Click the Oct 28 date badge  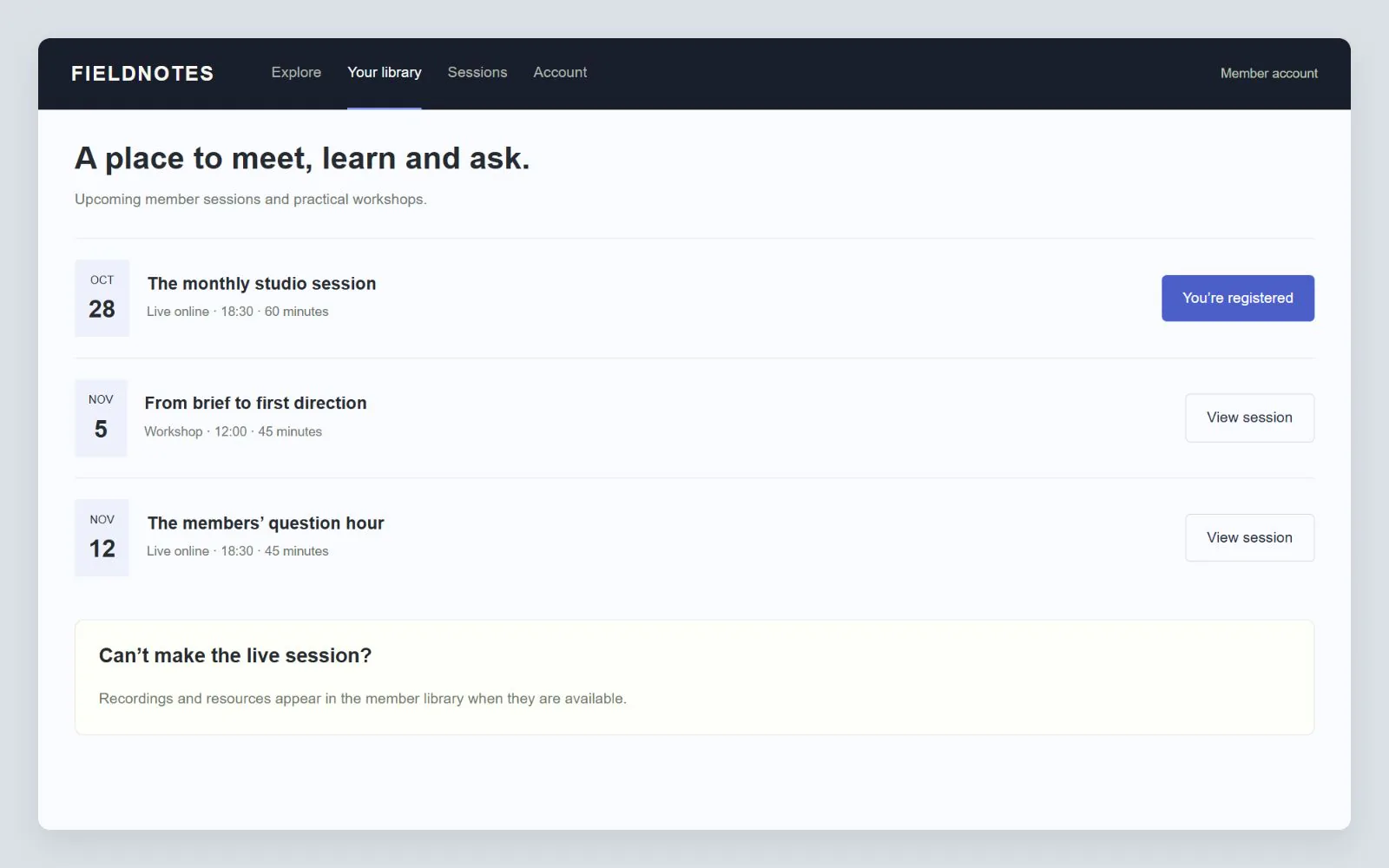102,298
